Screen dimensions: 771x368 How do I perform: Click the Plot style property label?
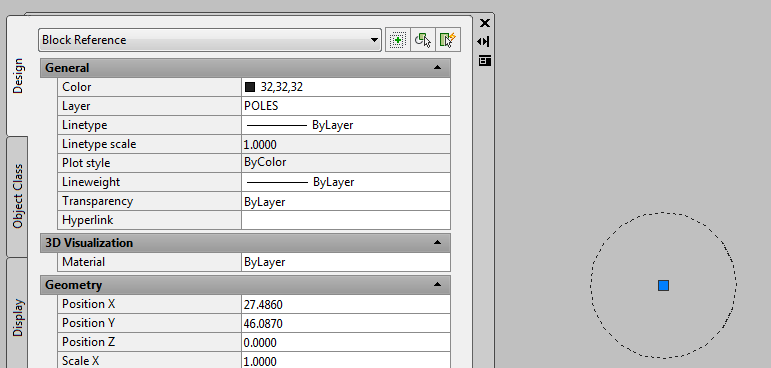[x=86, y=163]
